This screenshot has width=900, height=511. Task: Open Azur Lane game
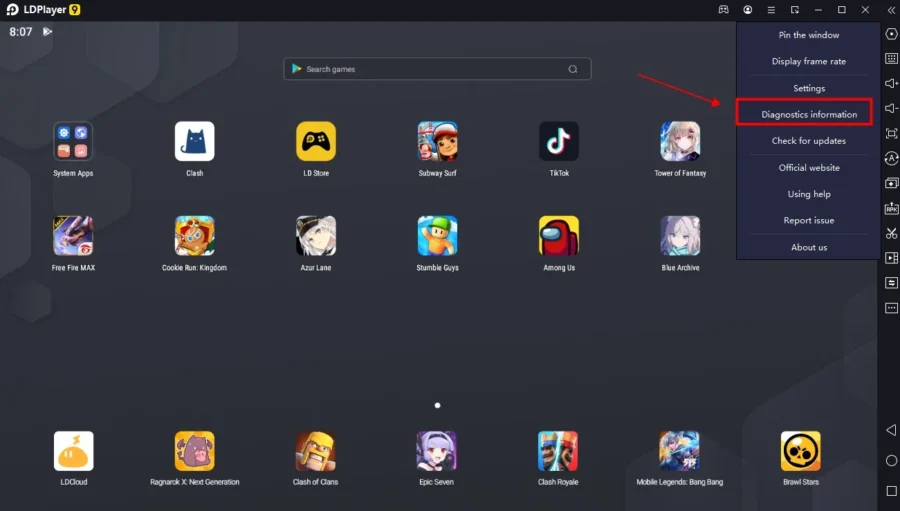316,235
